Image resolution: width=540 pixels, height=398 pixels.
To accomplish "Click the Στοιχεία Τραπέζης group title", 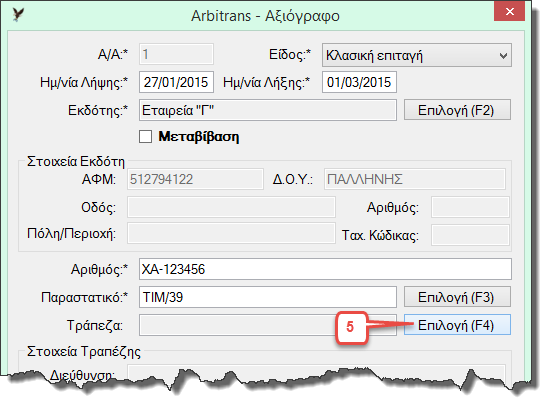I will click(x=84, y=352).
